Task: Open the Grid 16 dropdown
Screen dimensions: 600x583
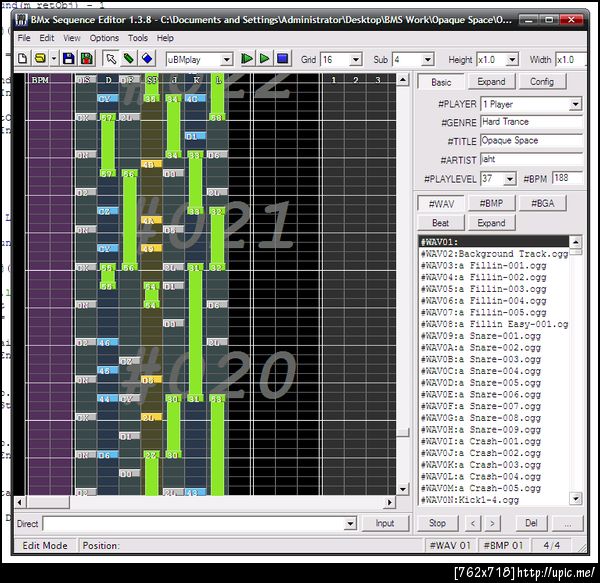Action: click(x=355, y=60)
